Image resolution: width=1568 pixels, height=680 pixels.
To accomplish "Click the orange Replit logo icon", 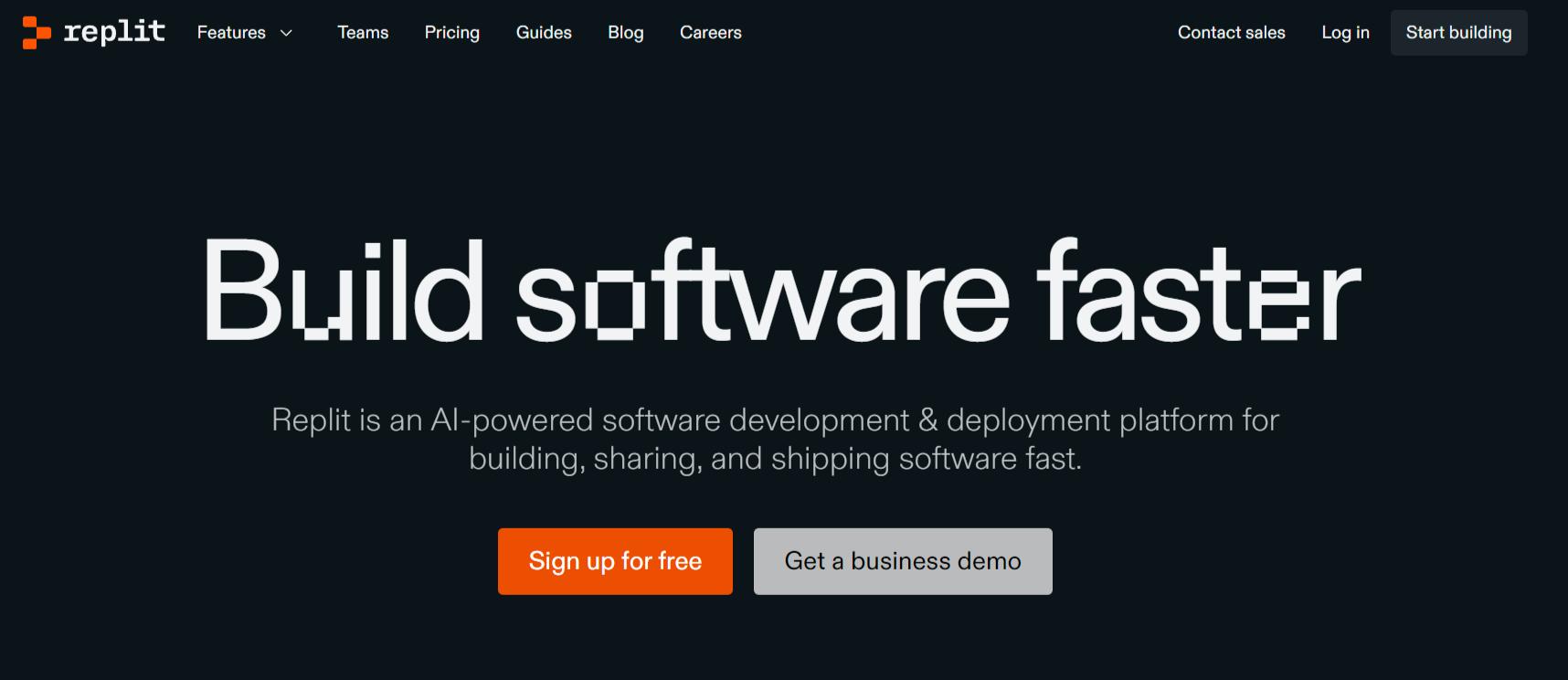I will pyautogui.click(x=37, y=33).
